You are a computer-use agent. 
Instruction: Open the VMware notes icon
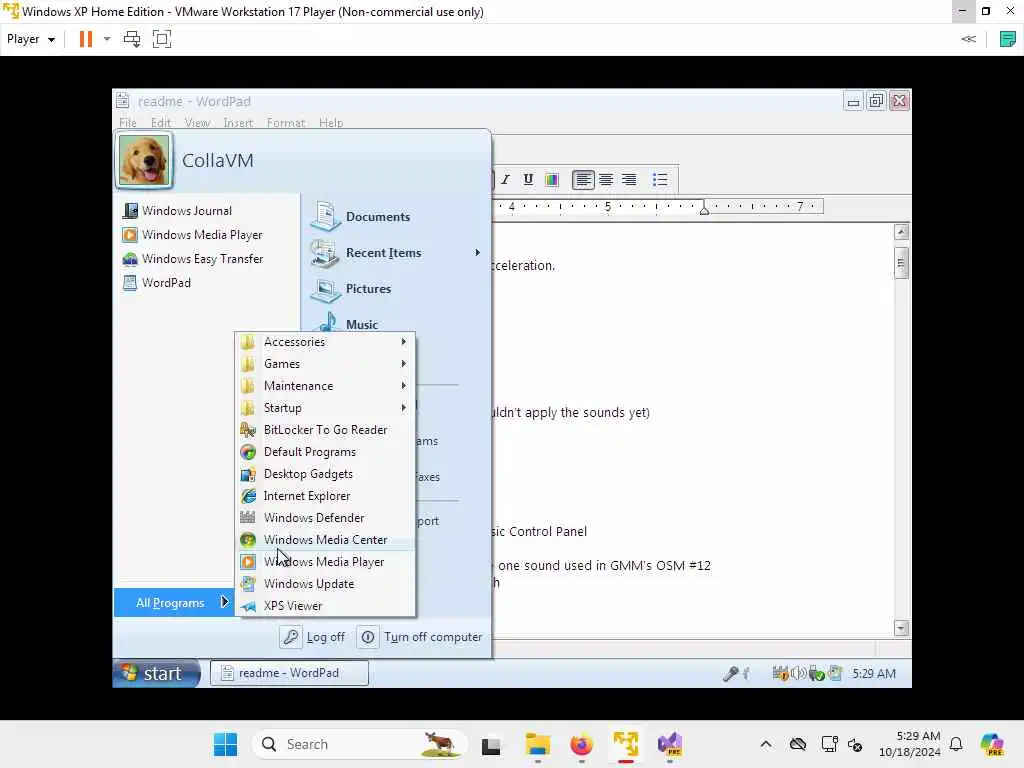point(1008,39)
